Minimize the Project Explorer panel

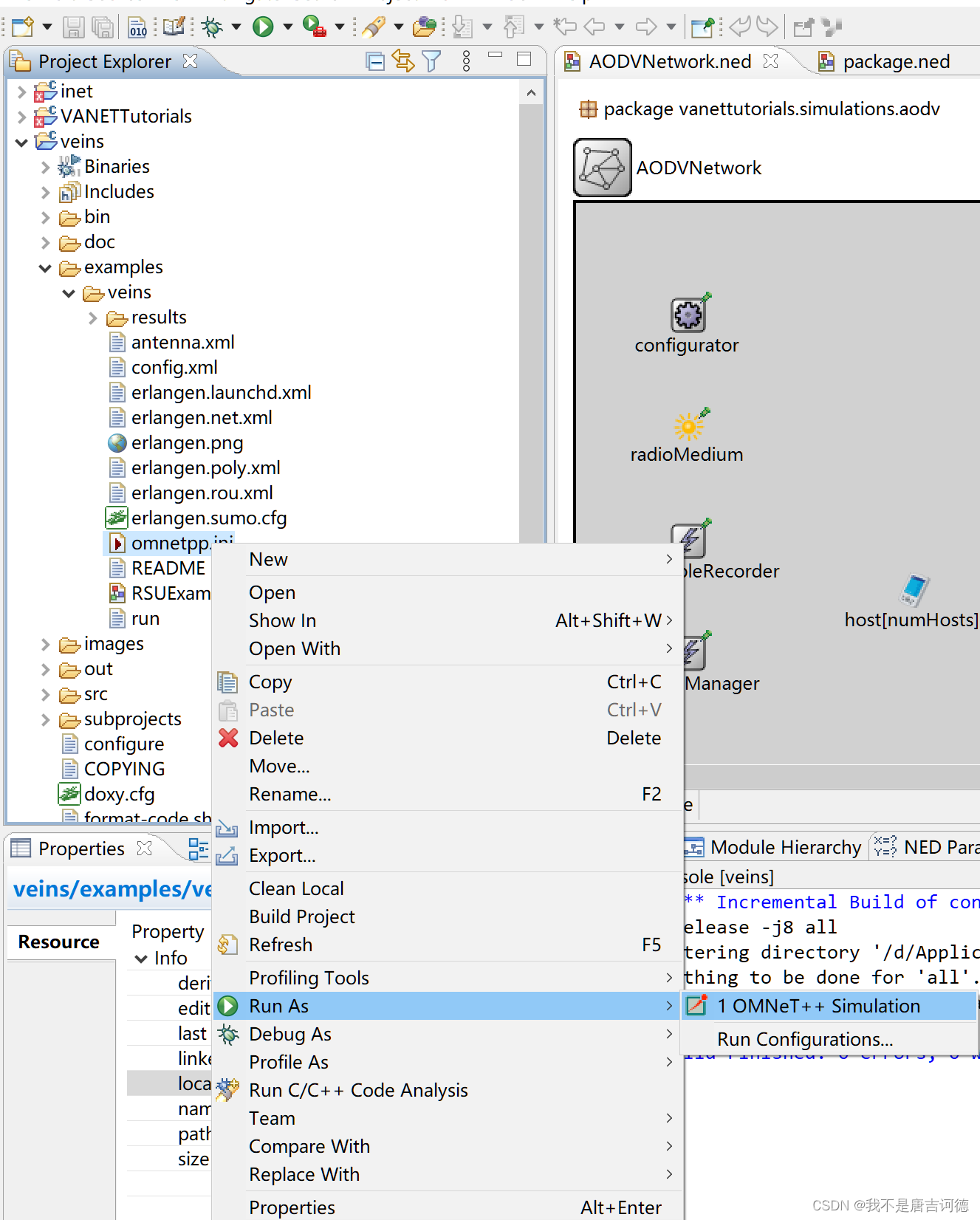tap(496, 55)
